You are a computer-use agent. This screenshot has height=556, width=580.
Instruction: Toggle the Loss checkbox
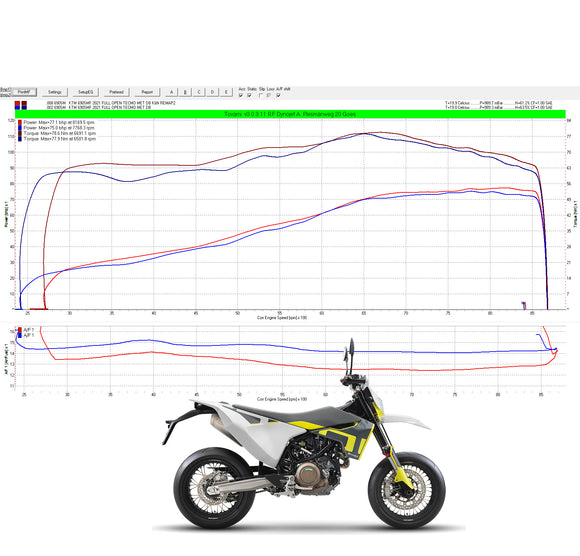269,95
